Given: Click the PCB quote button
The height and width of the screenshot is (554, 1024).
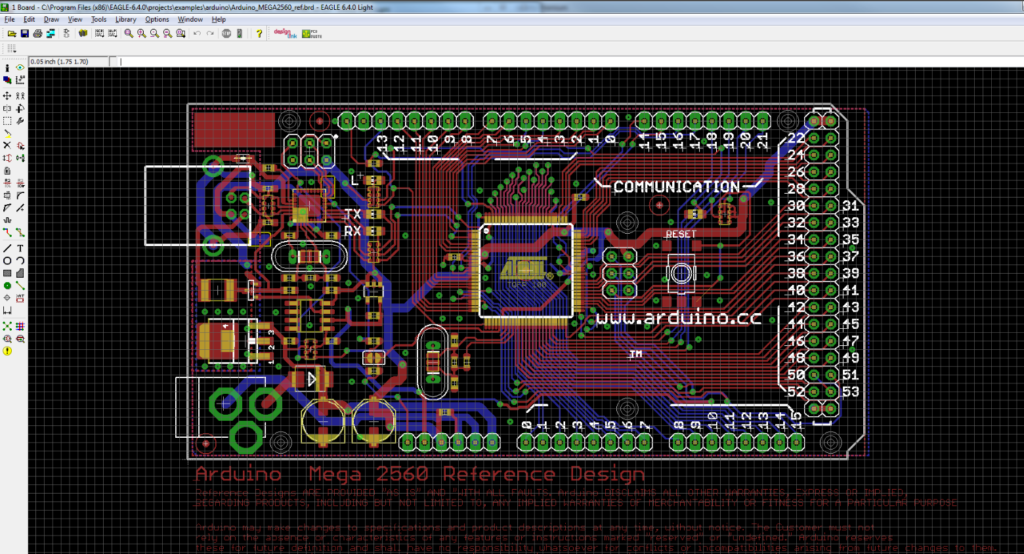Looking at the screenshot, I should point(312,33).
